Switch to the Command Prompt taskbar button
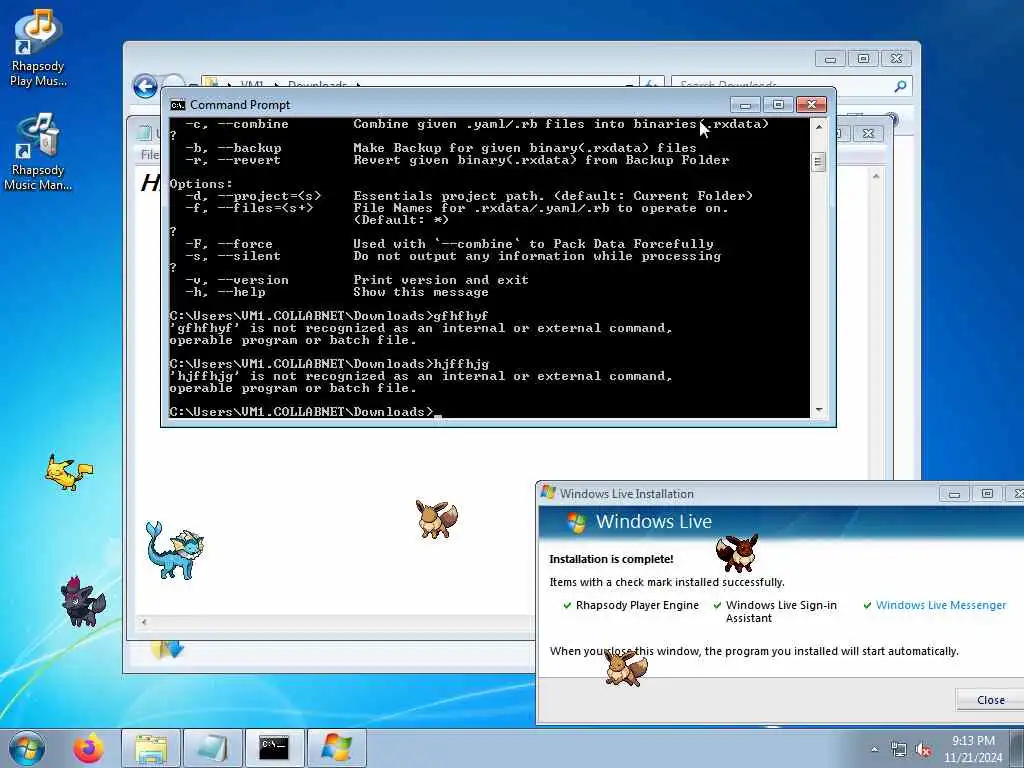 click(x=274, y=748)
